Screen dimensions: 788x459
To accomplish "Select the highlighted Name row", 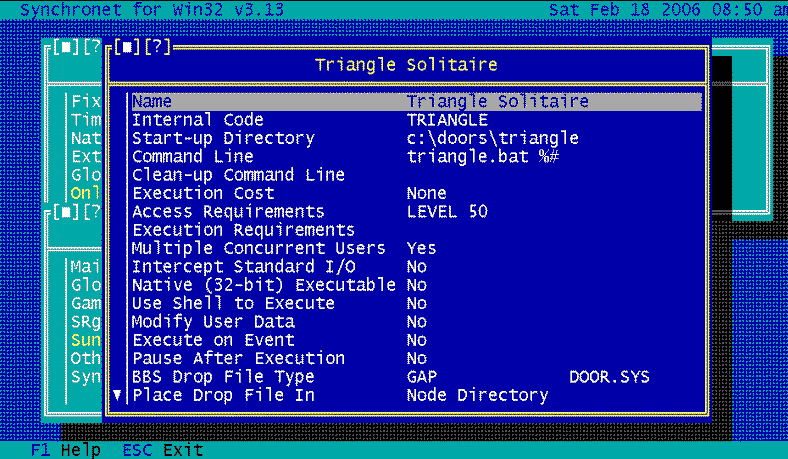I will [x=415, y=101].
